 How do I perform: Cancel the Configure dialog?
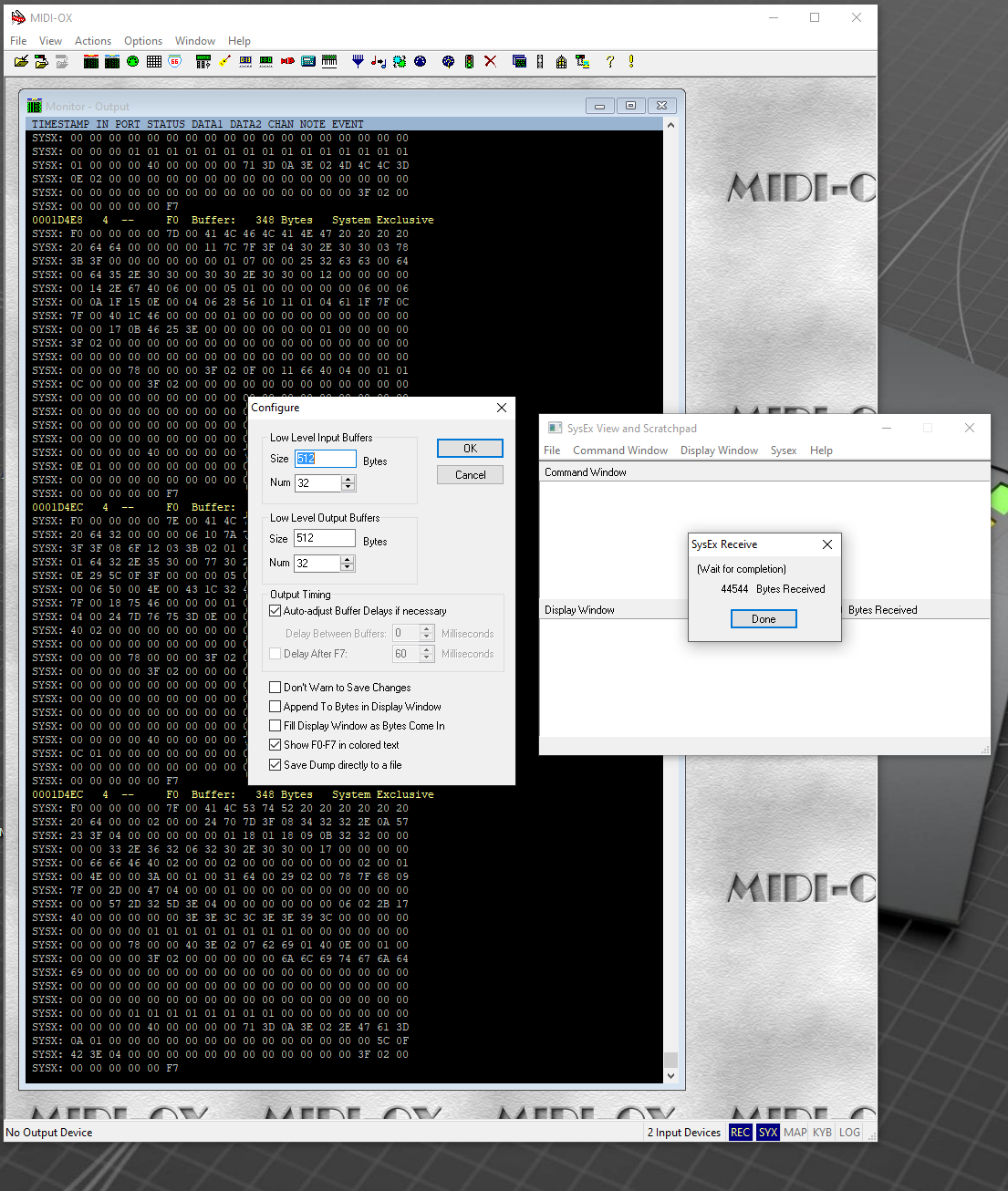[470, 475]
